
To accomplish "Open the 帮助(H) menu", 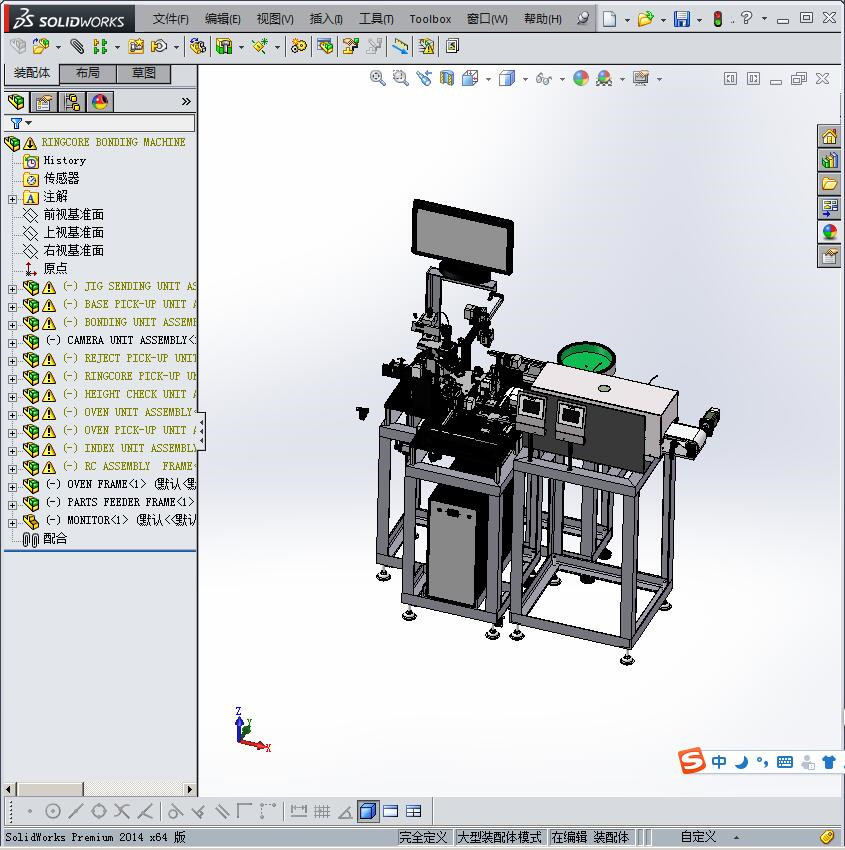I will [x=543, y=19].
